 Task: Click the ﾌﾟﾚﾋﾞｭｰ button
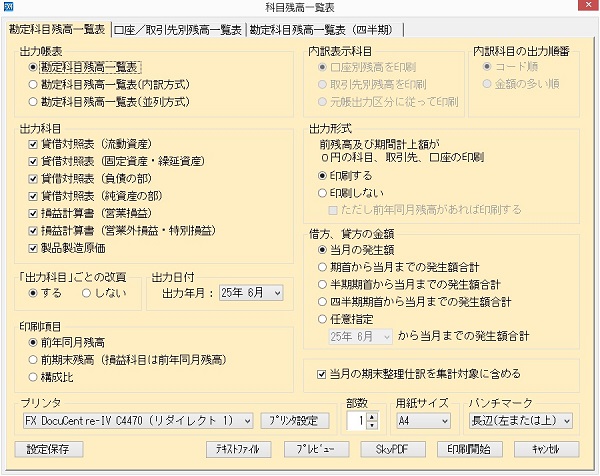pos(316,449)
